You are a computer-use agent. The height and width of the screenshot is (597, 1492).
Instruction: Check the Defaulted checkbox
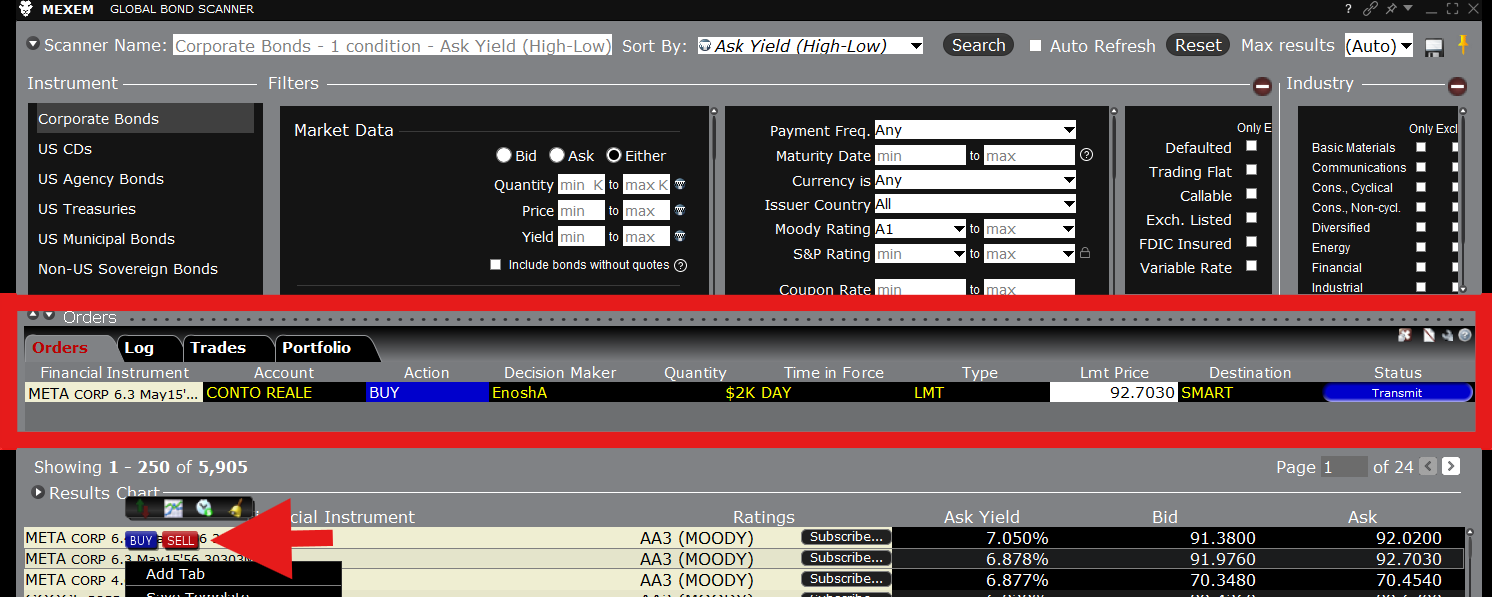click(1251, 146)
